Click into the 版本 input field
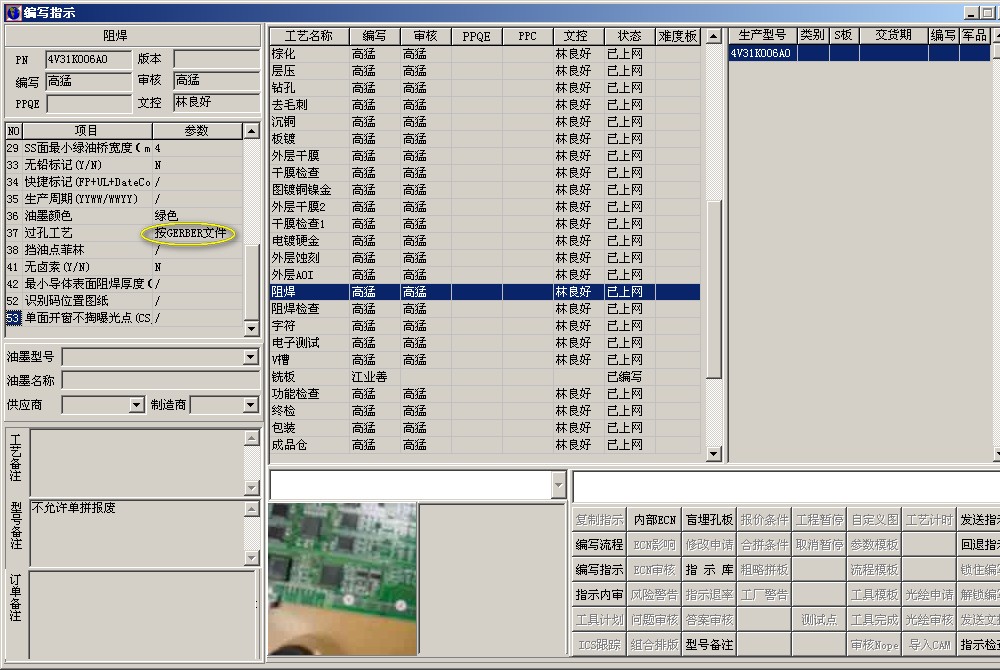 [216, 60]
